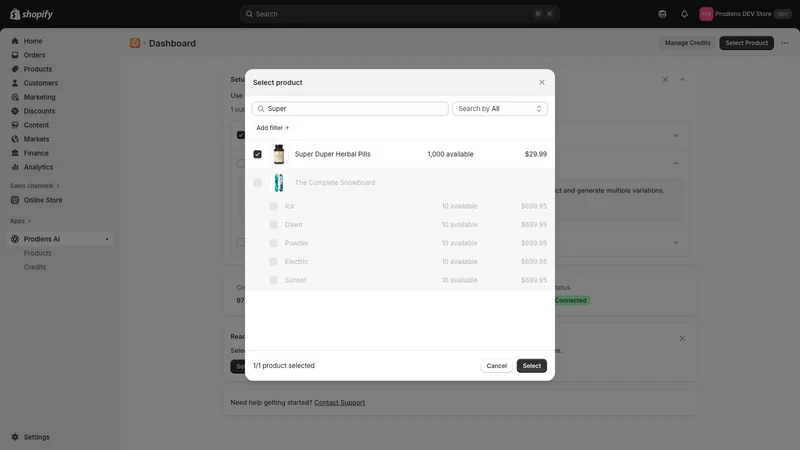This screenshot has width=800, height=450.
Task: Click the 1/1 product selected text
Action: 284,366
